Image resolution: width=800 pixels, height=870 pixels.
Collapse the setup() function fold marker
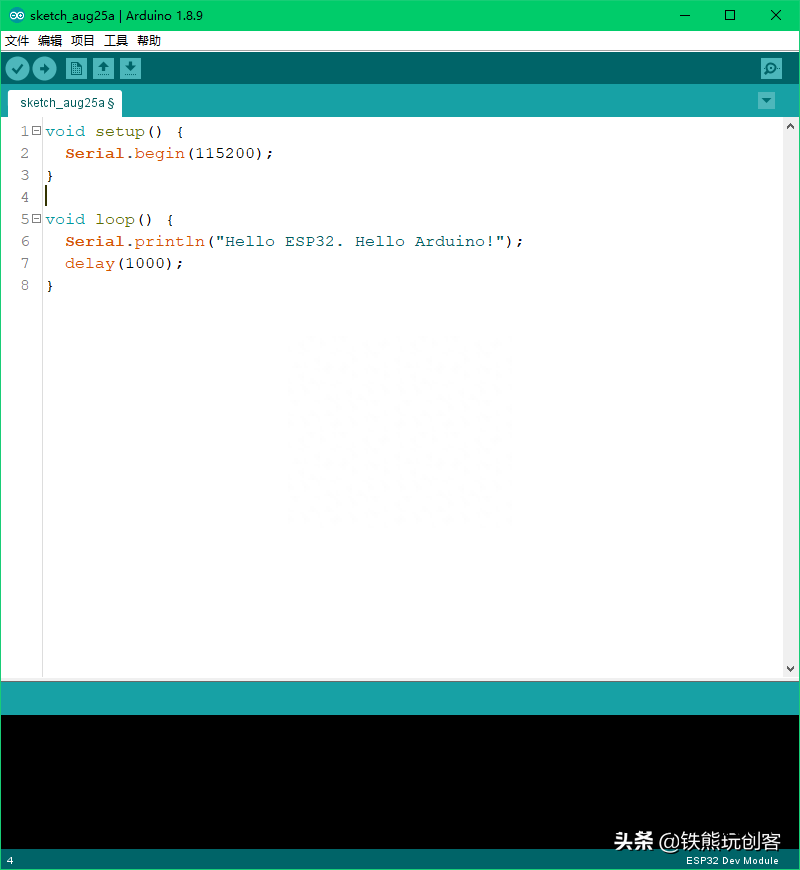36,131
